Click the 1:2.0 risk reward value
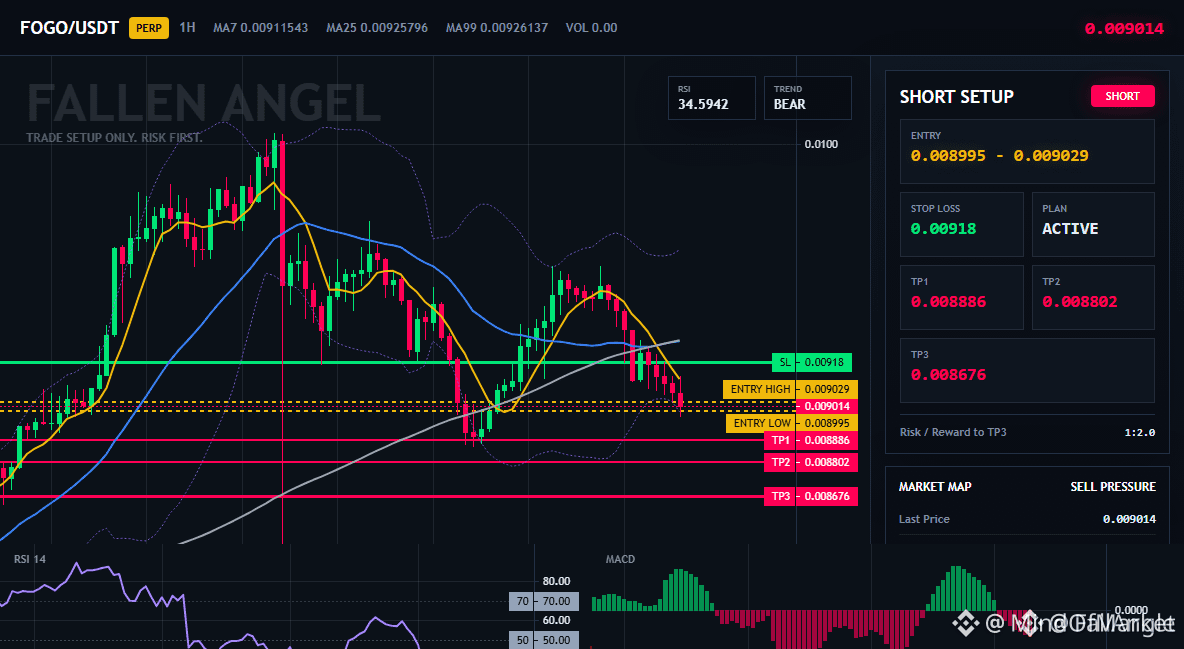 pyautogui.click(x=1139, y=432)
